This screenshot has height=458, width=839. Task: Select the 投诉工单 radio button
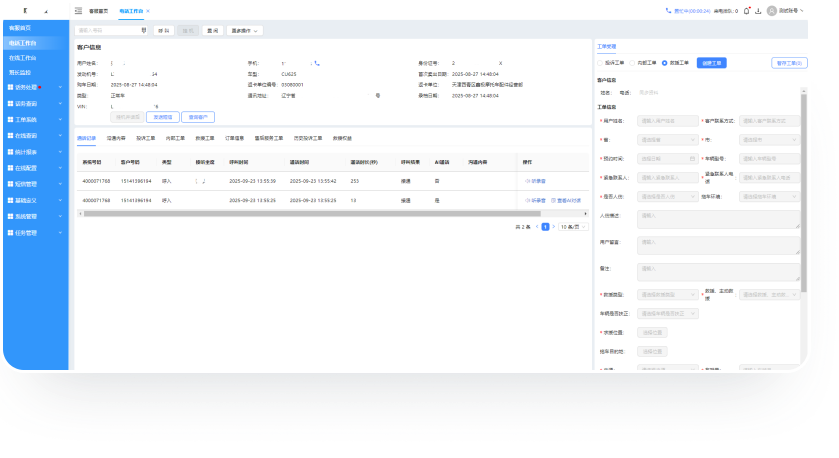pyautogui.click(x=600, y=62)
